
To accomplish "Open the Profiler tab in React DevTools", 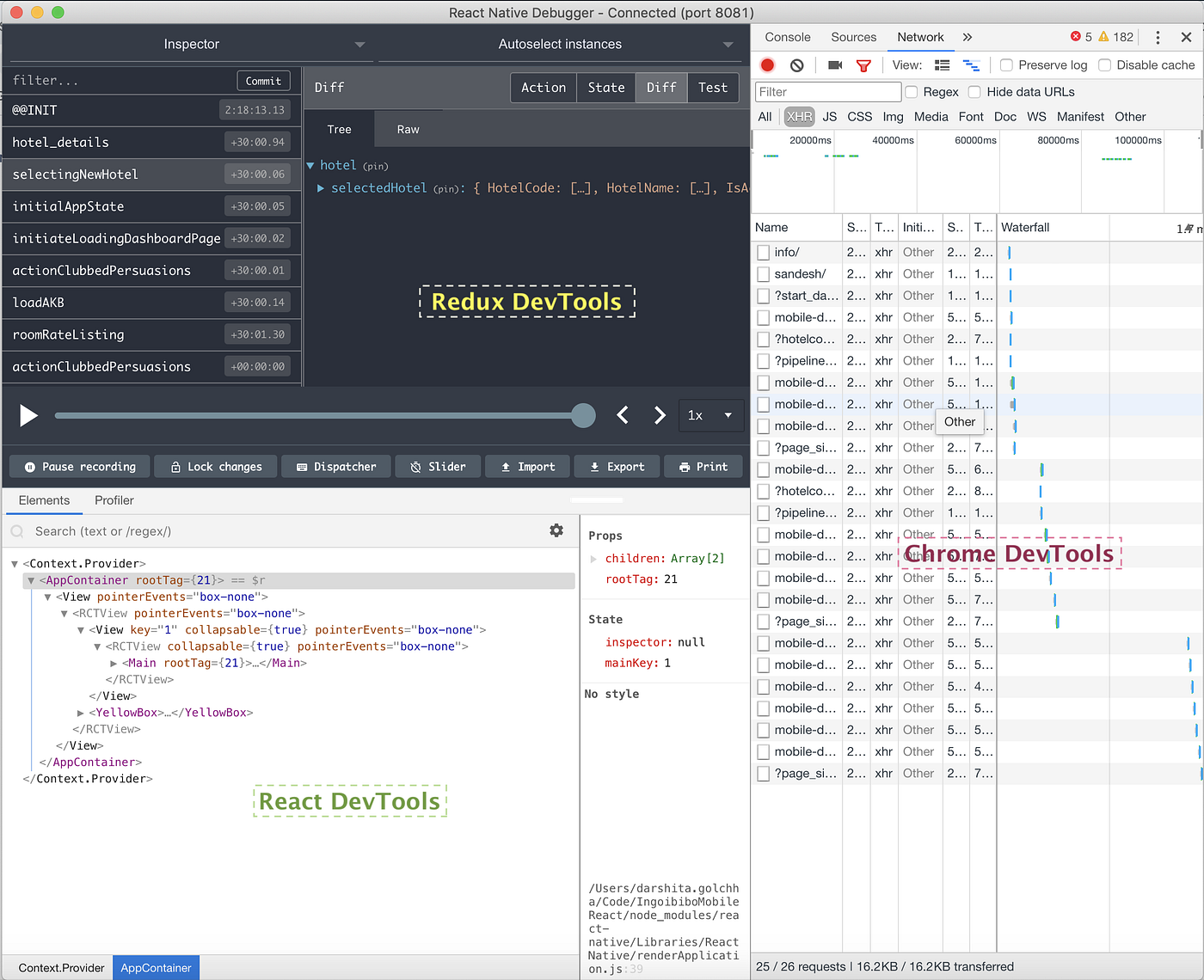I will tap(114, 500).
